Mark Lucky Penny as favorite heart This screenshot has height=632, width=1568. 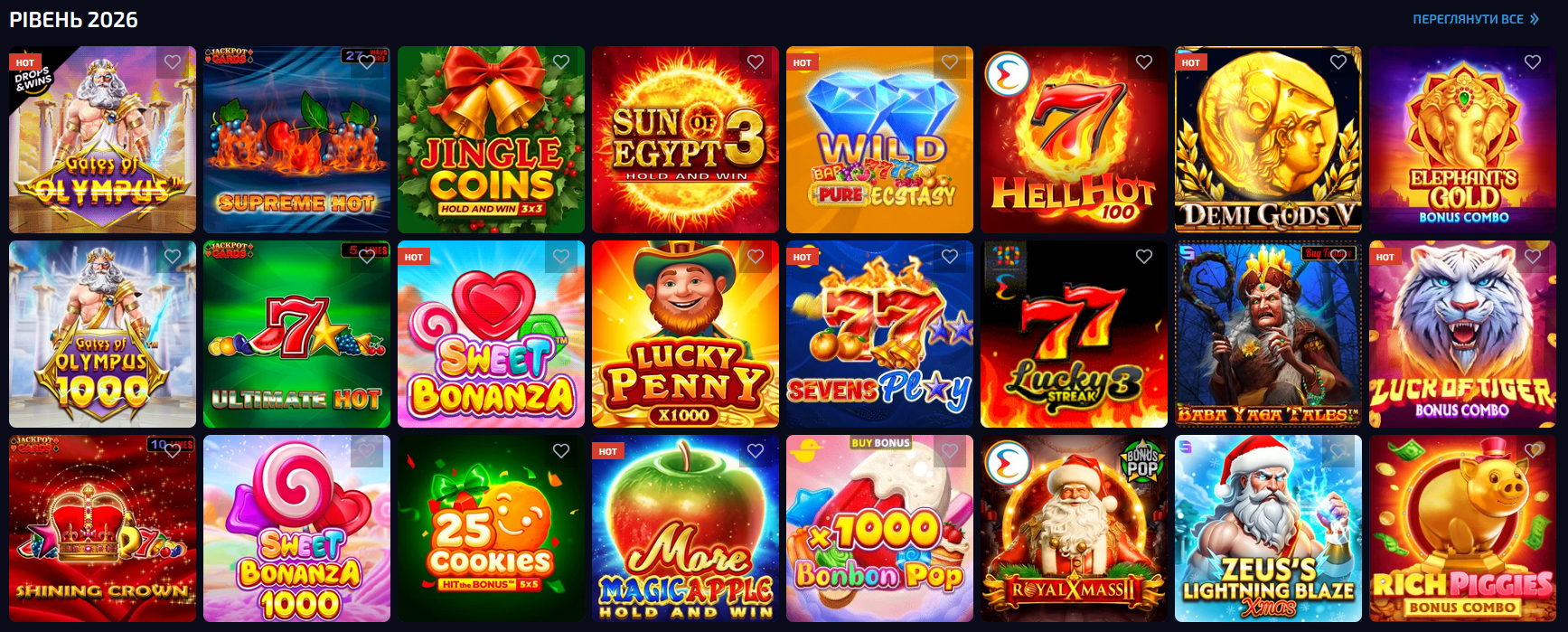(x=756, y=257)
